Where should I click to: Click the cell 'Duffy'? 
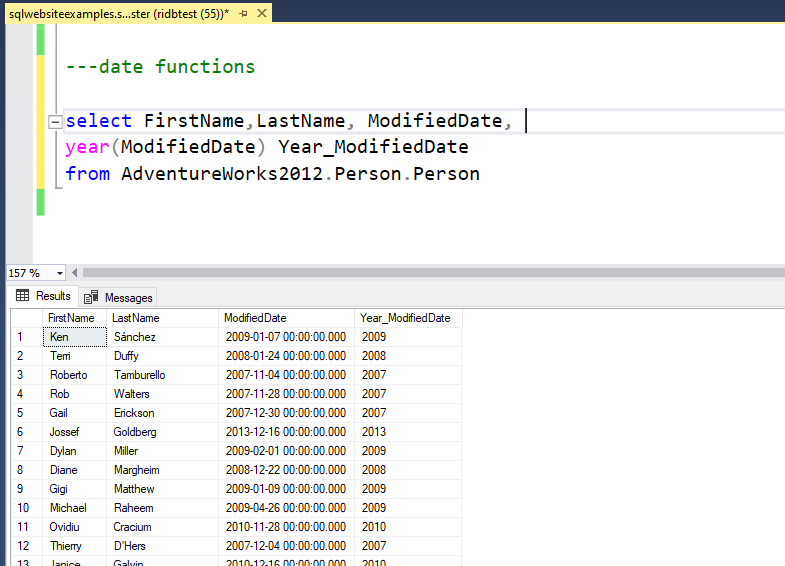(x=163, y=356)
